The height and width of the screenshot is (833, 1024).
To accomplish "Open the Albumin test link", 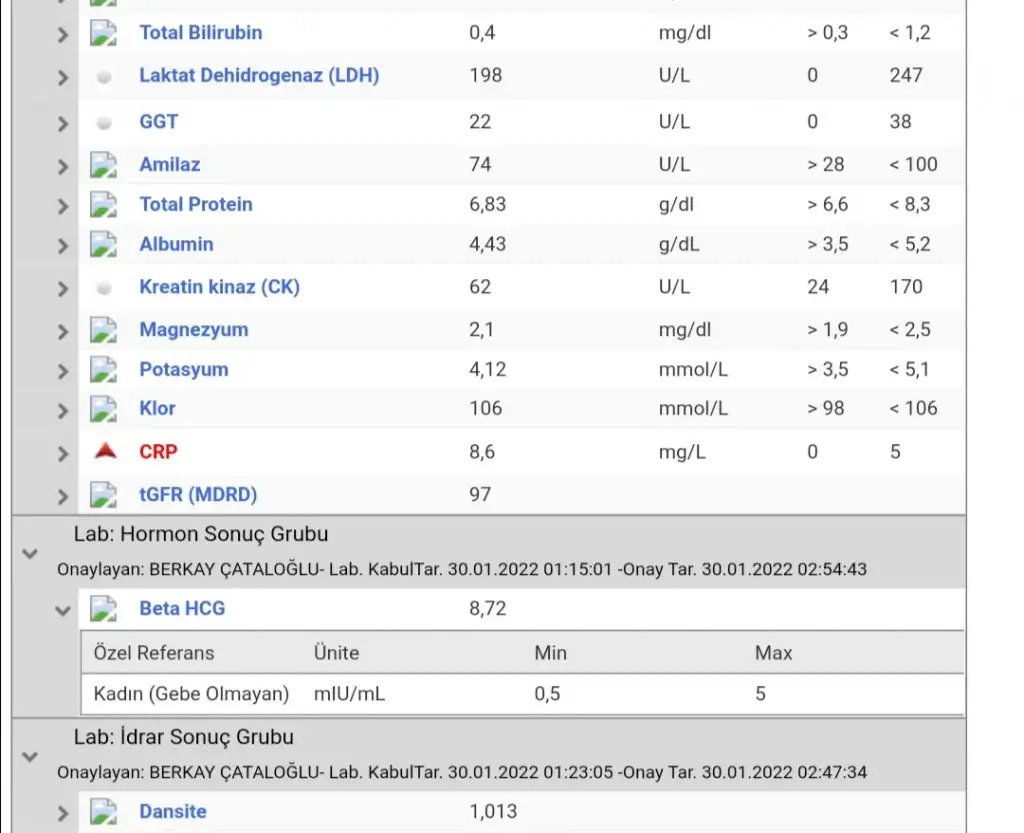I will (176, 244).
